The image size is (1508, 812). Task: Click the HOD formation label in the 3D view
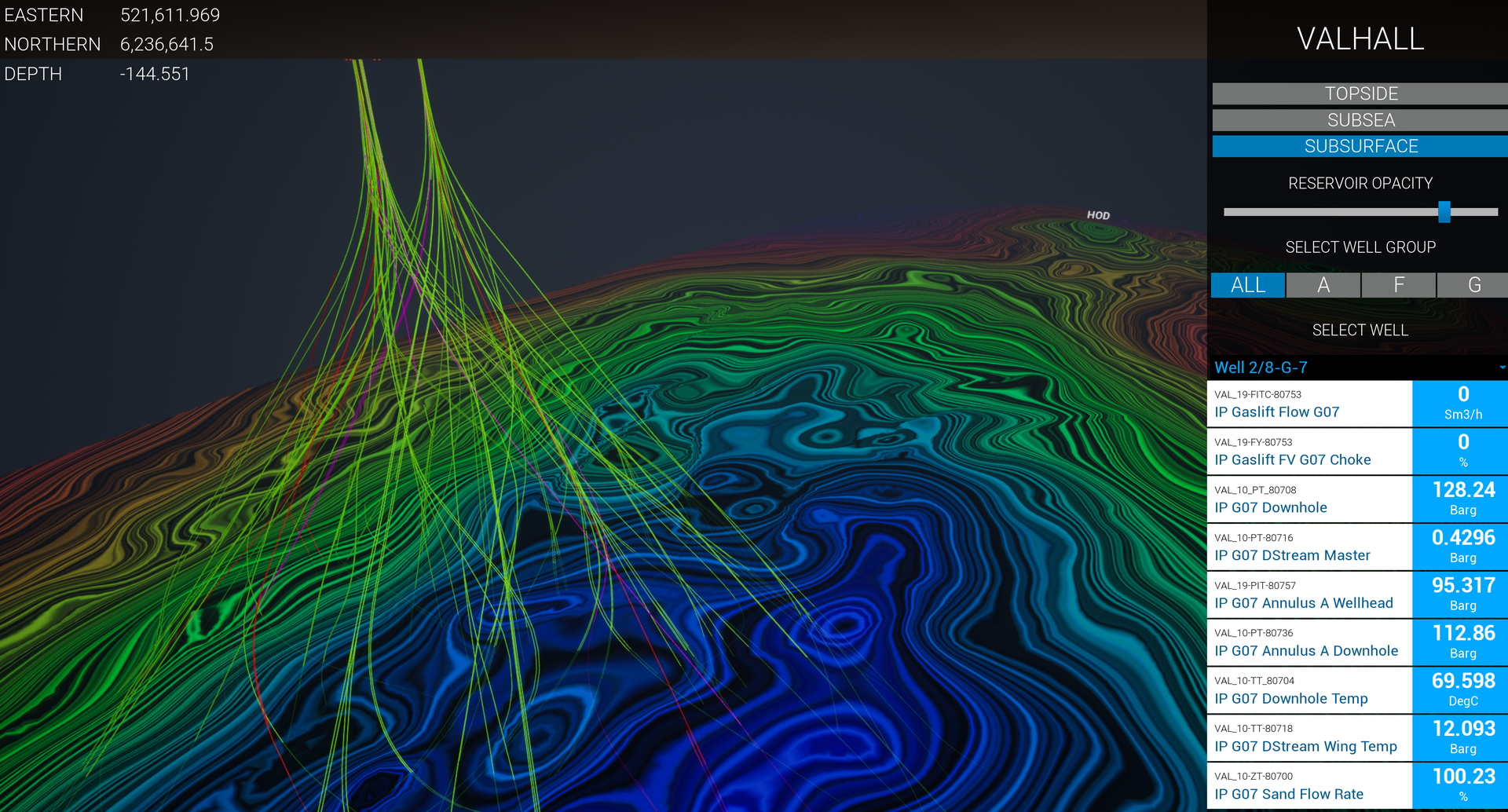(x=1098, y=214)
